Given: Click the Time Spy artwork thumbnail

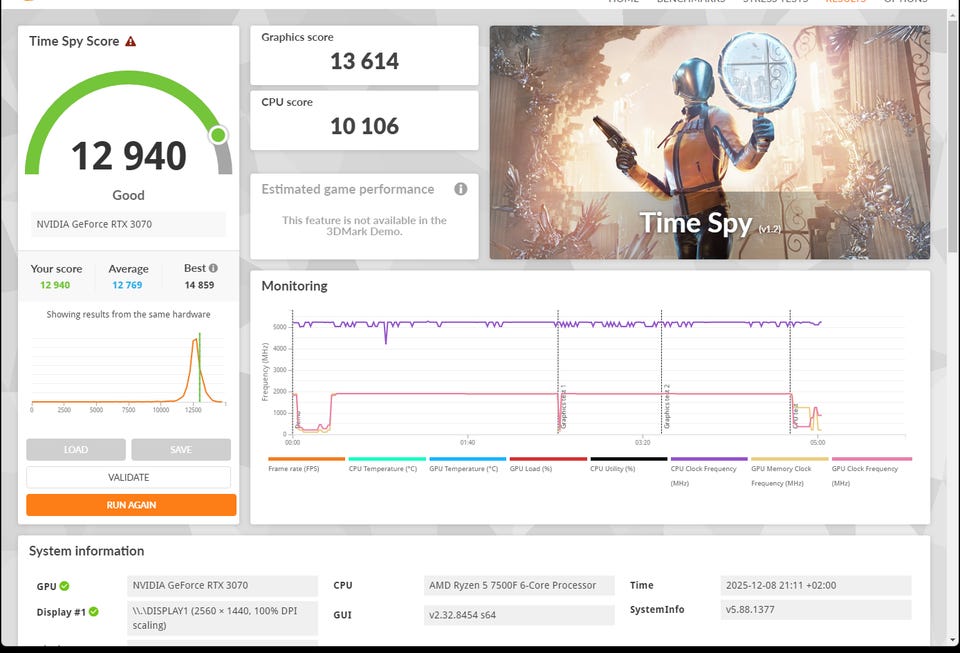Looking at the screenshot, I should (710, 142).
